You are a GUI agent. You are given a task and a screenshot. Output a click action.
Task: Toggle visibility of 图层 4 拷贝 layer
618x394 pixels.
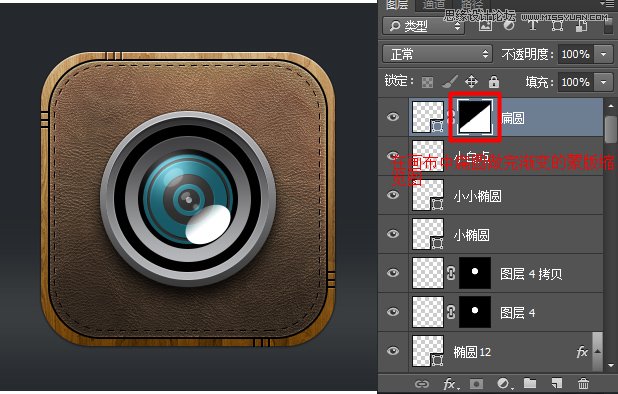click(393, 273)
